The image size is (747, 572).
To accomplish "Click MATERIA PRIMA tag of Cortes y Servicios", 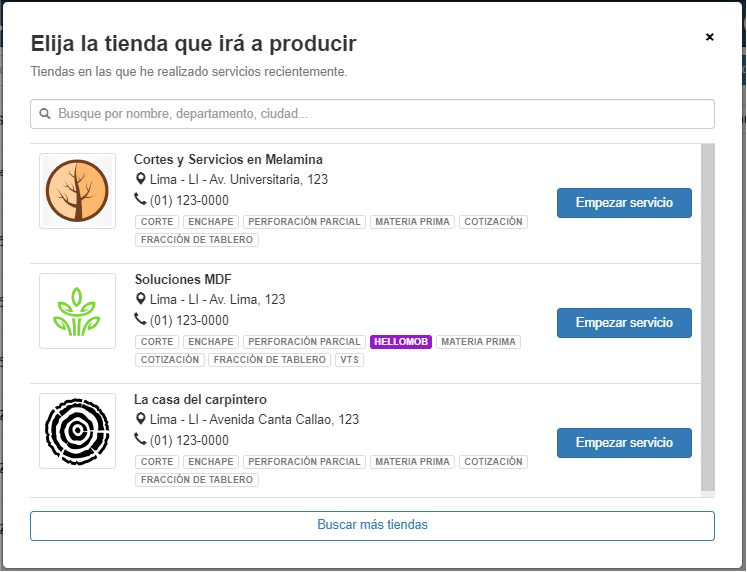I will coord(412,222).
